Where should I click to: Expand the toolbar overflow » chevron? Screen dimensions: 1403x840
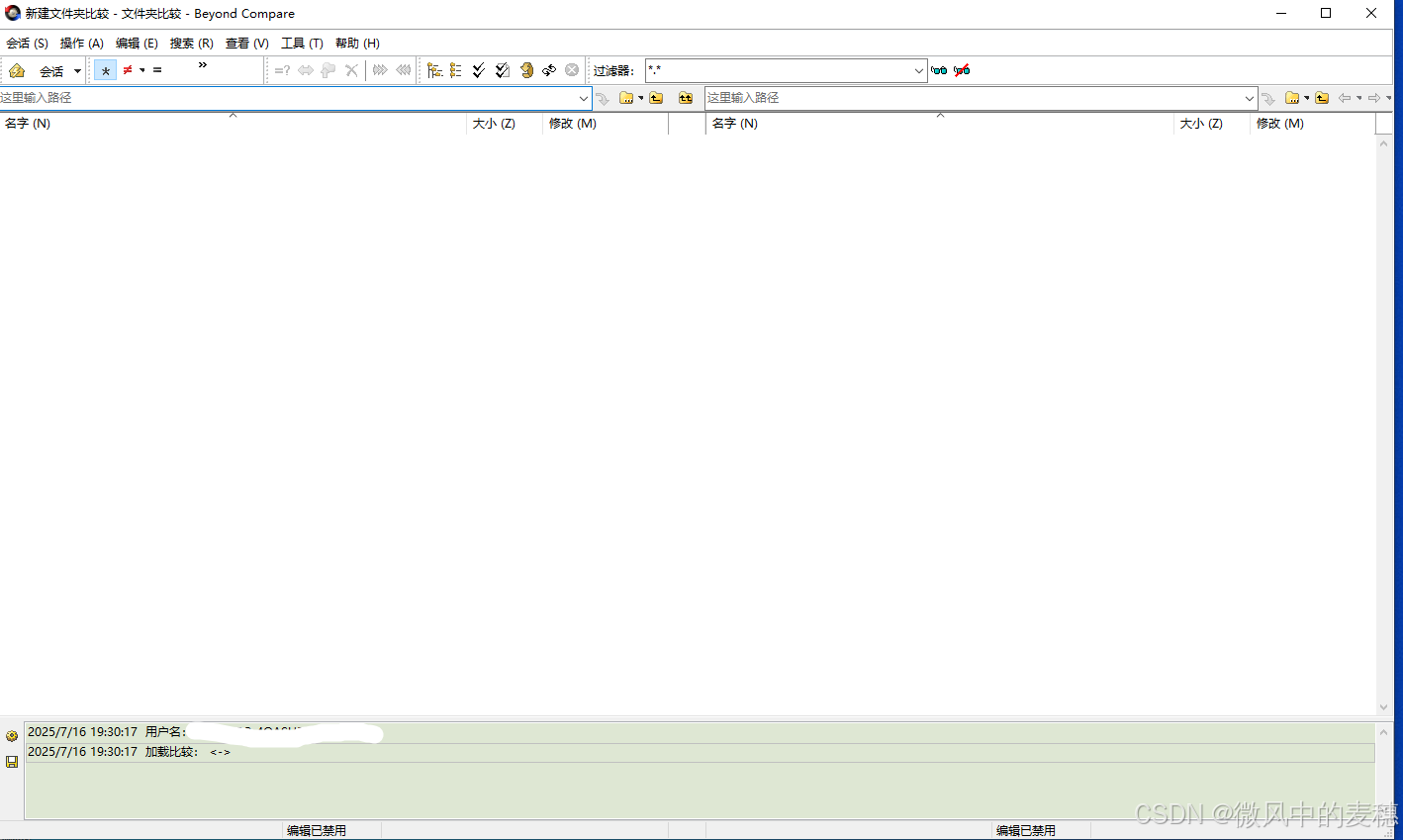tap(203, 65)
